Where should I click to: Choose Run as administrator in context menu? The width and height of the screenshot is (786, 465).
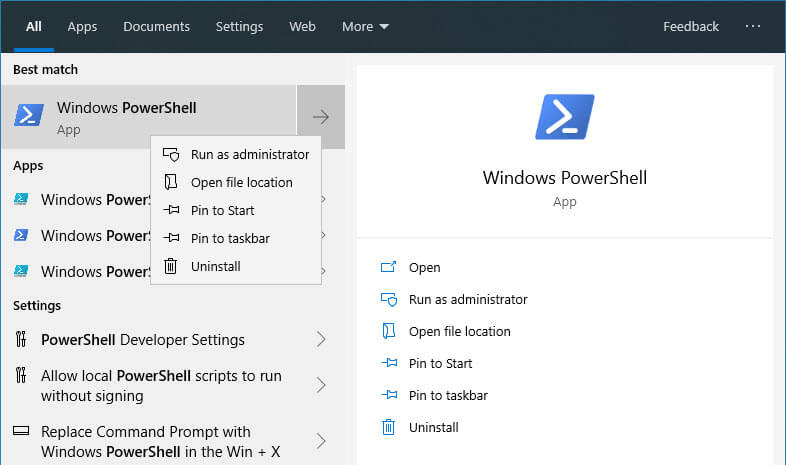pos(236,154)
